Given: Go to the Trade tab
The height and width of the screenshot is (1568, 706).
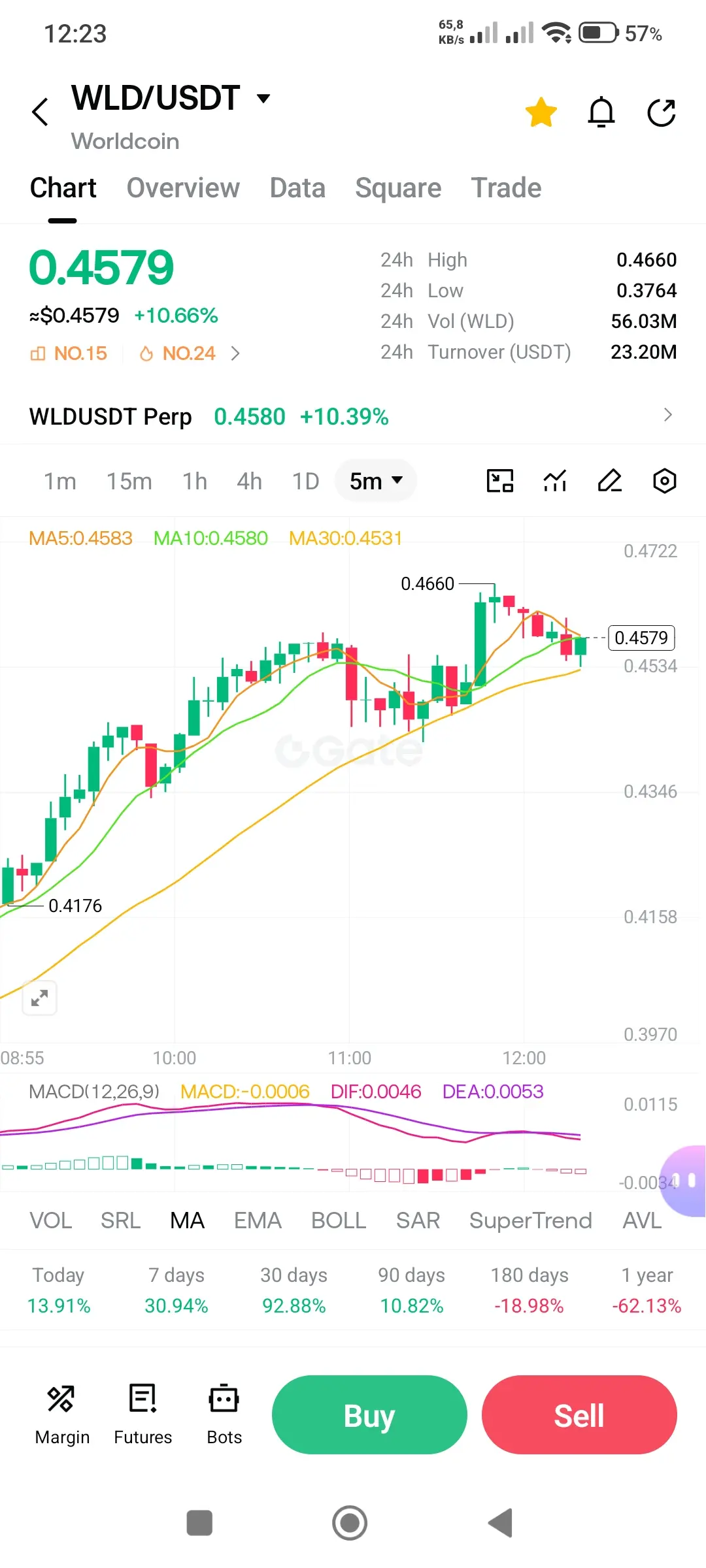Looking at the screenshot, I should tap(506, 188).
